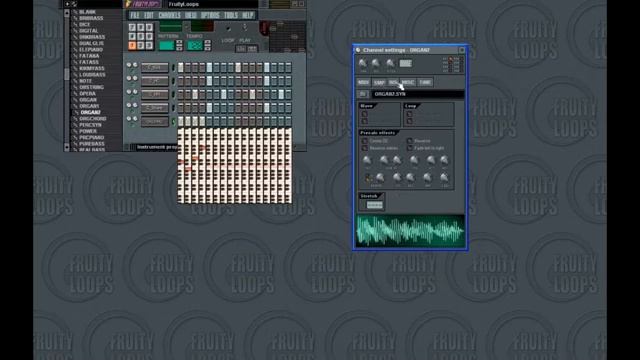This screenshot has width=640, height=360.
Task: Select the BLANK preset in browser
Action: (x=87, y=12)
